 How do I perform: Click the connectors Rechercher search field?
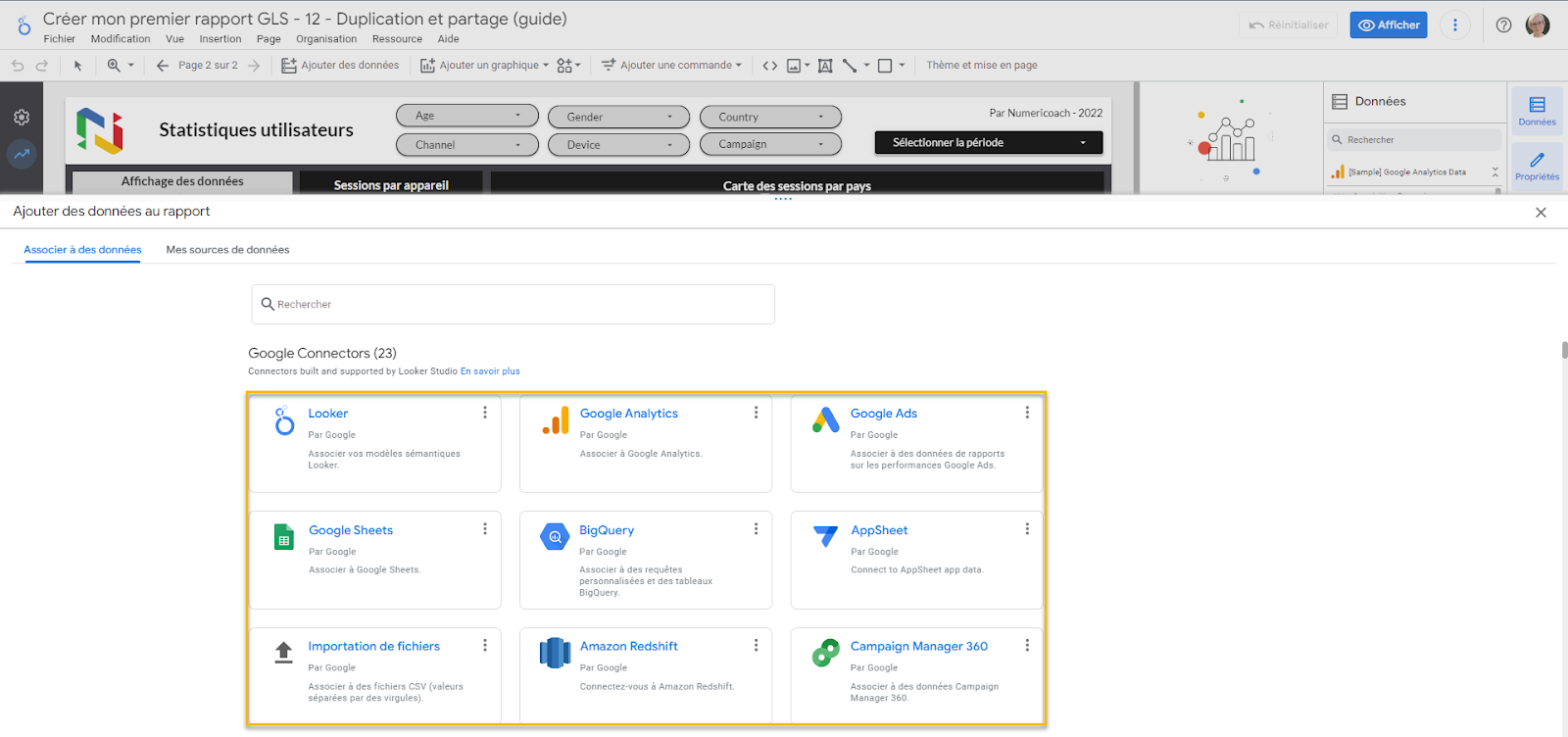514,305
